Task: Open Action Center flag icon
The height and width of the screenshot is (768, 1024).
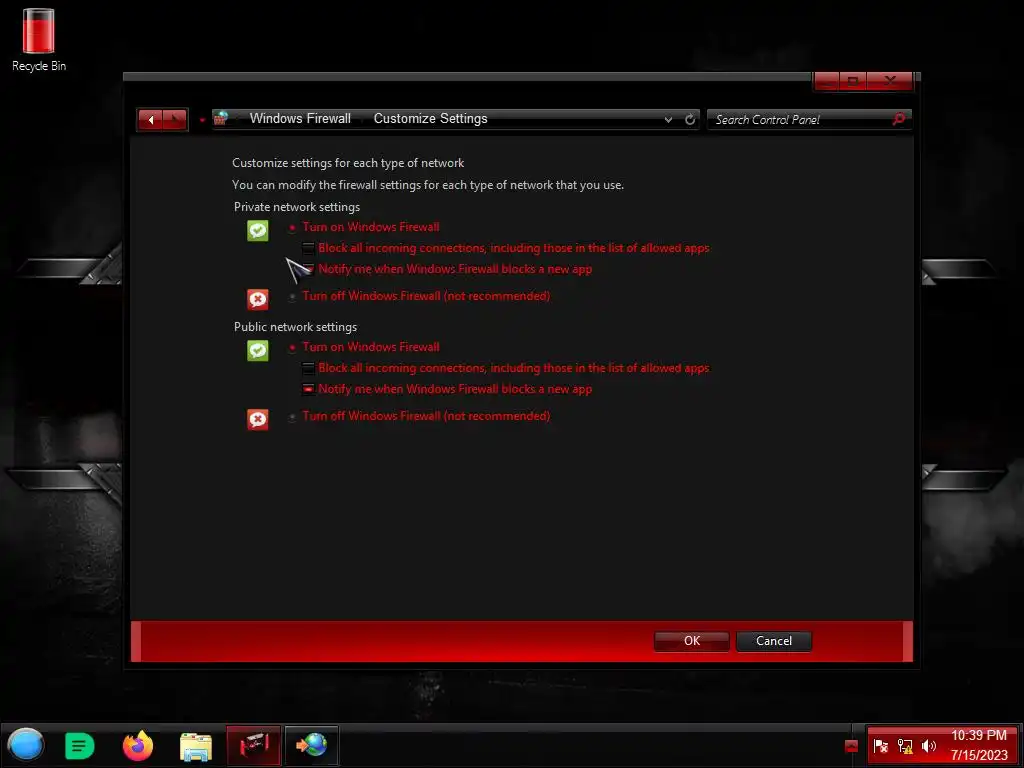Action: pyautogui.click(x=880, y=746)
